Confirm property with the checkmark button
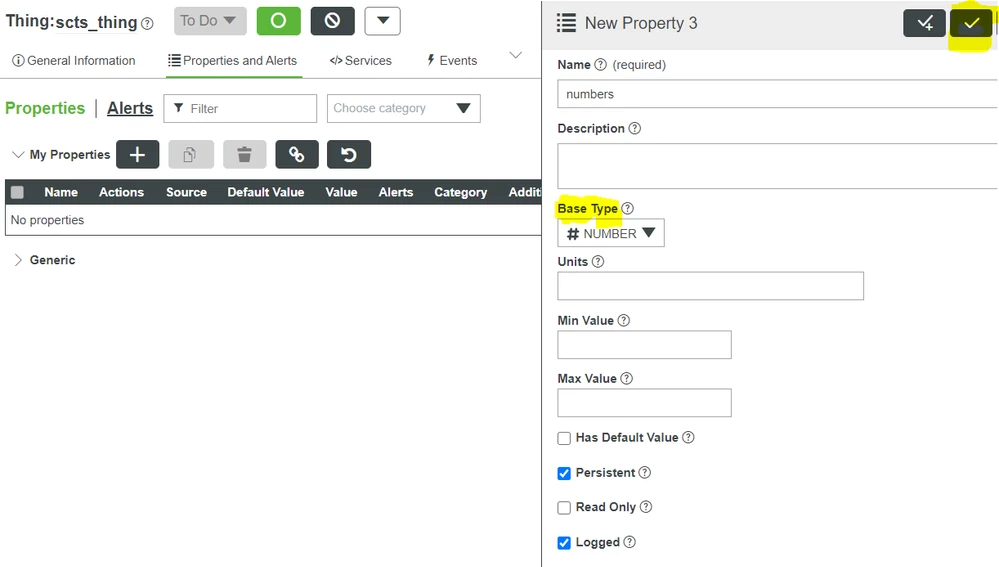Screen dimensions: 999x567 tap(970, 24)
